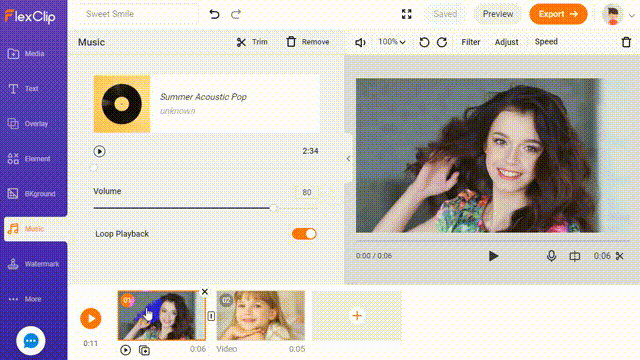Undo the last action
The width and height of the screenshot is (640, 360).
pos(214,14)
